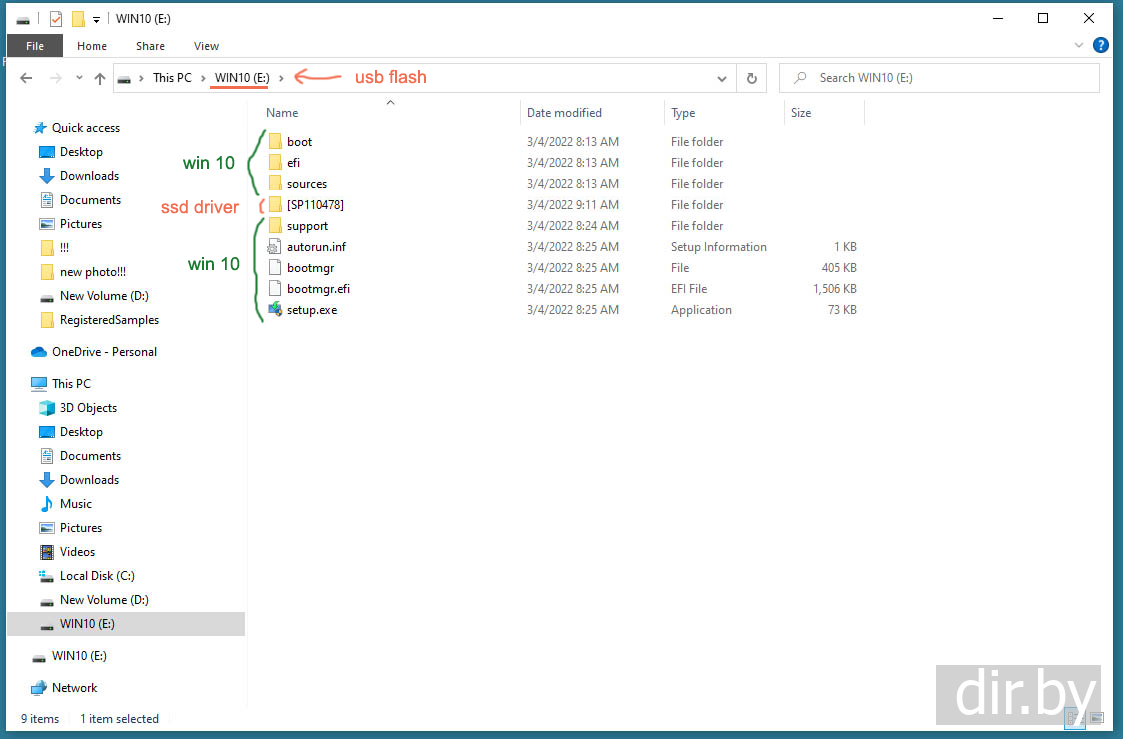Viewport: 1123px width, 739px height.
Task: Open the [SP110478] driver folder
Action: 315,205
